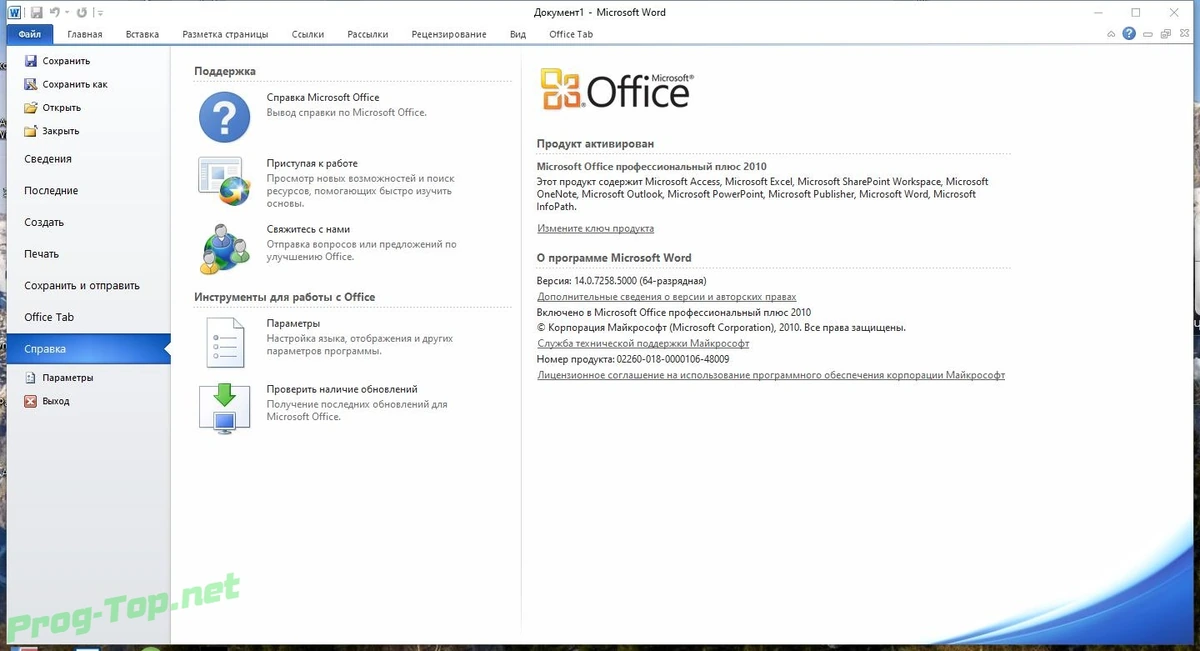1200x651 pixels.
Task: Switch to the Вставка tab
Action: [x=143, y=34]
